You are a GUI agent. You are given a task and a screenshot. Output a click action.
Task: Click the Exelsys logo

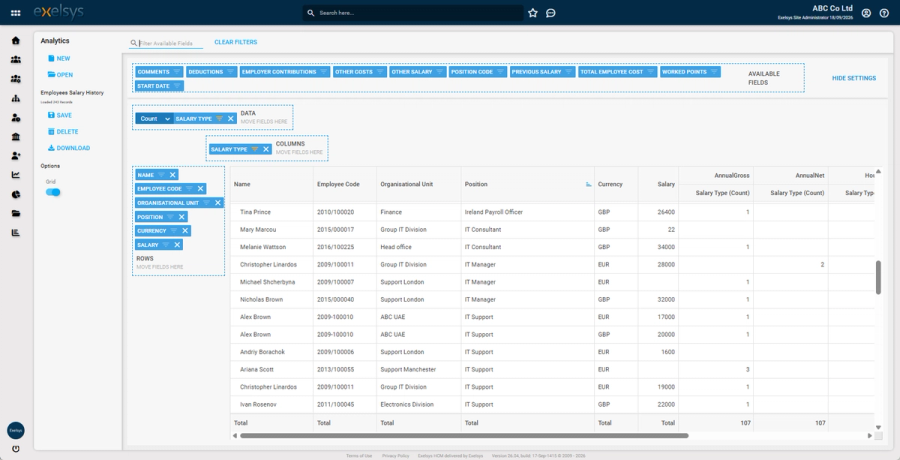(59, 12)
